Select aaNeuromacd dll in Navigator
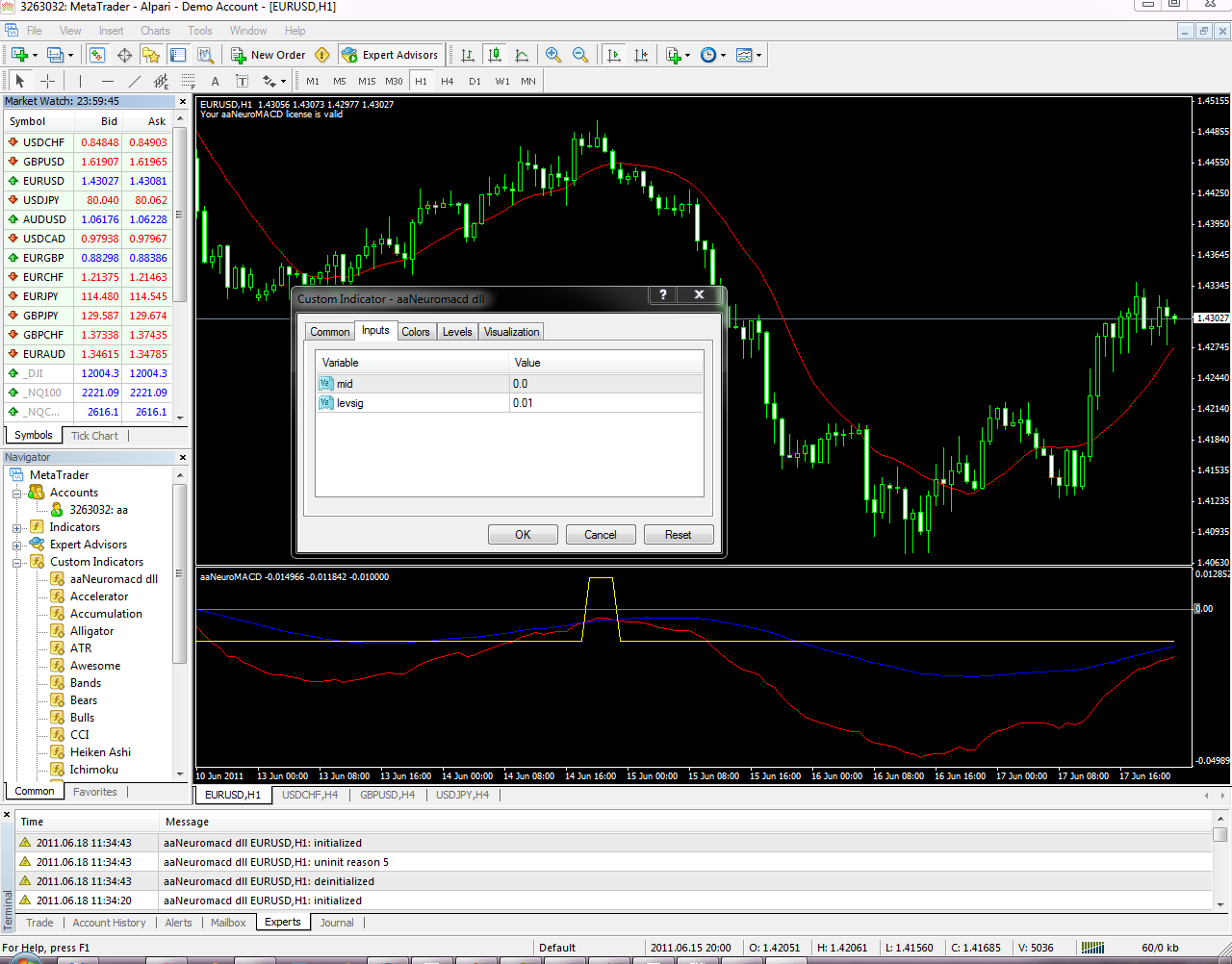 point(114,579)
